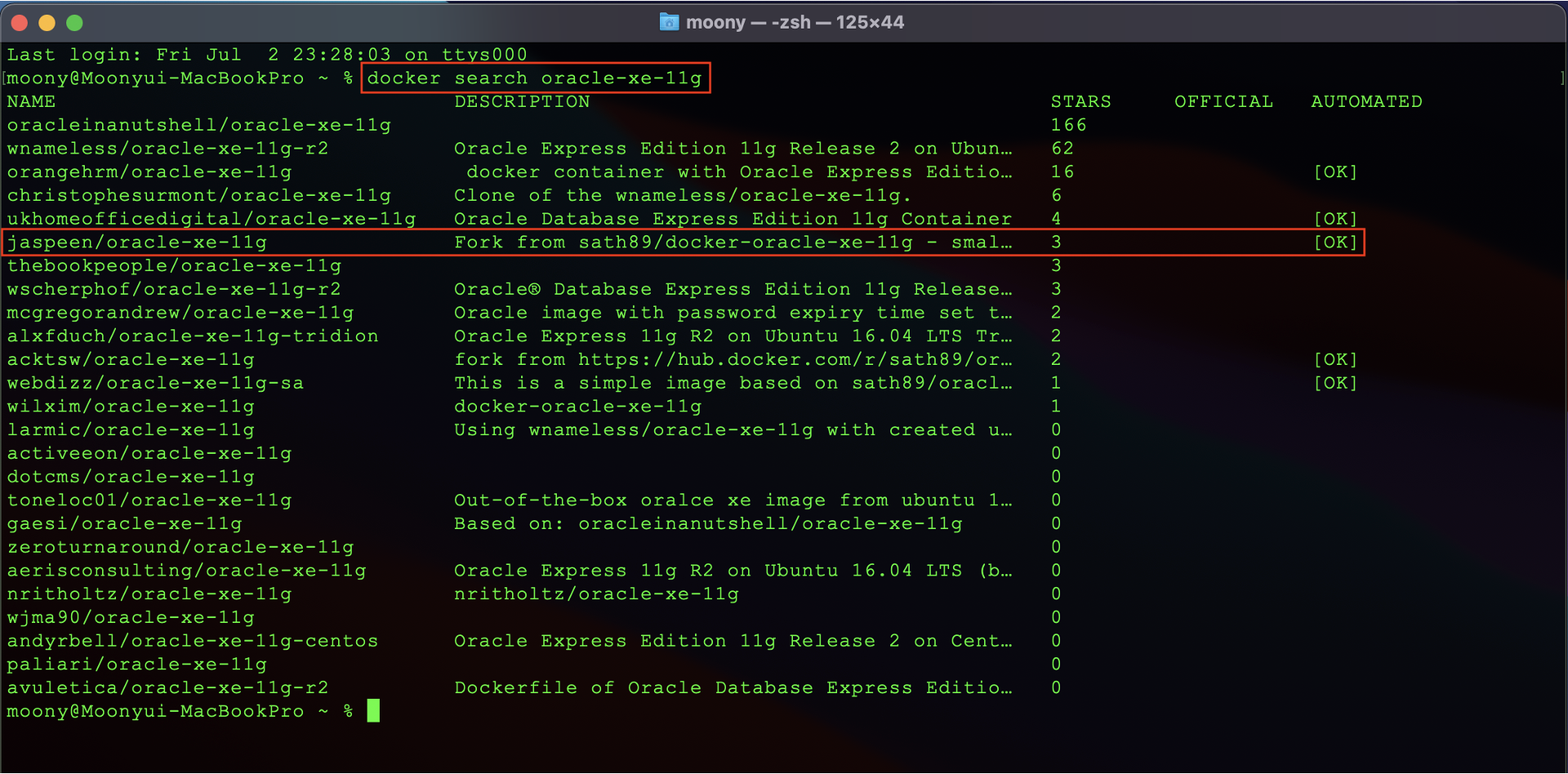This screenshot has width=1568, height=774.
Task: Click the AUTOMATED column header
Action: (x=1366, y=102)
